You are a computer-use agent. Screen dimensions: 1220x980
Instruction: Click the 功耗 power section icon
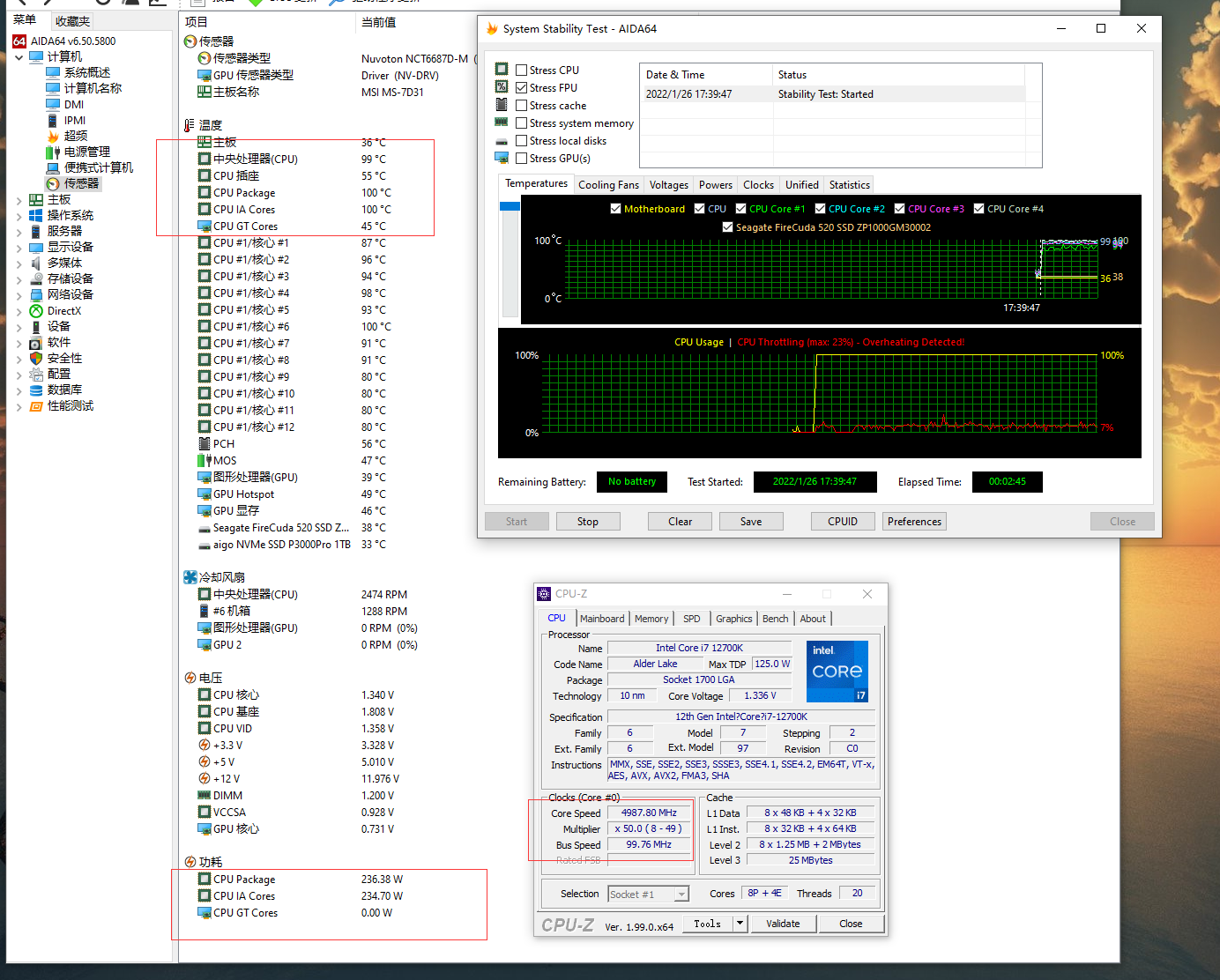[190, 862]
